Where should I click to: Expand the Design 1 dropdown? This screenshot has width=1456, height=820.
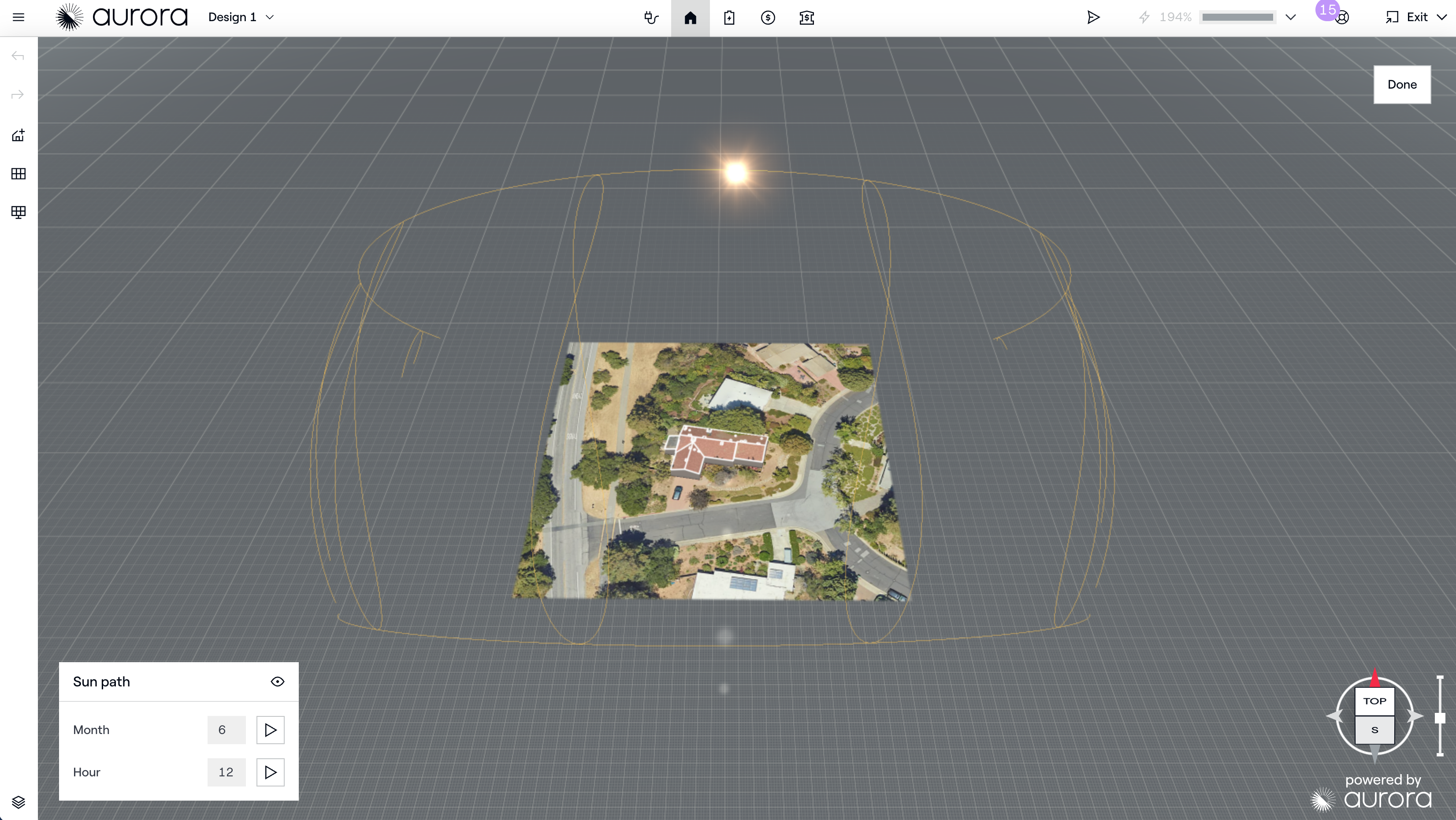[270, 17]
